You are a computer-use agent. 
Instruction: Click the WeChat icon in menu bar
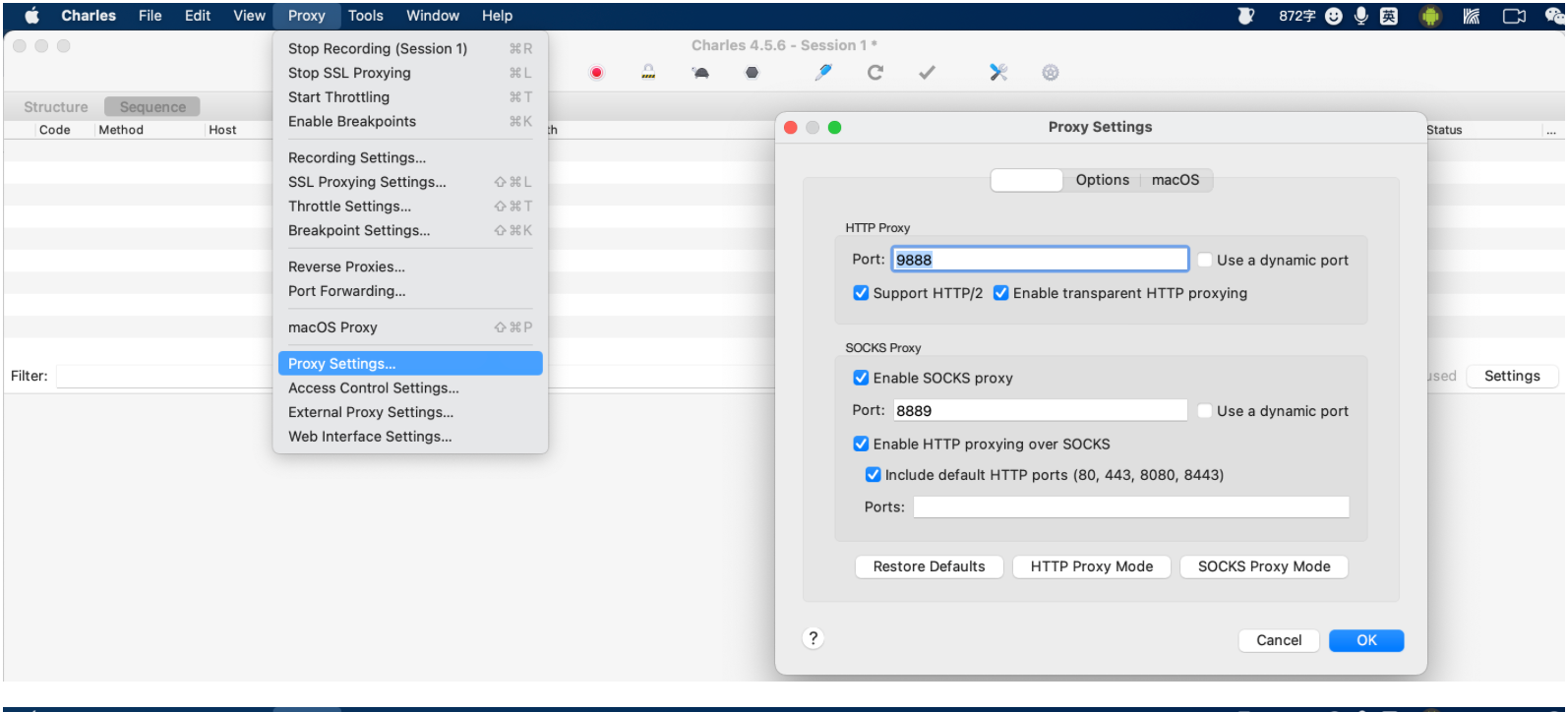[x=1555, y=16]
